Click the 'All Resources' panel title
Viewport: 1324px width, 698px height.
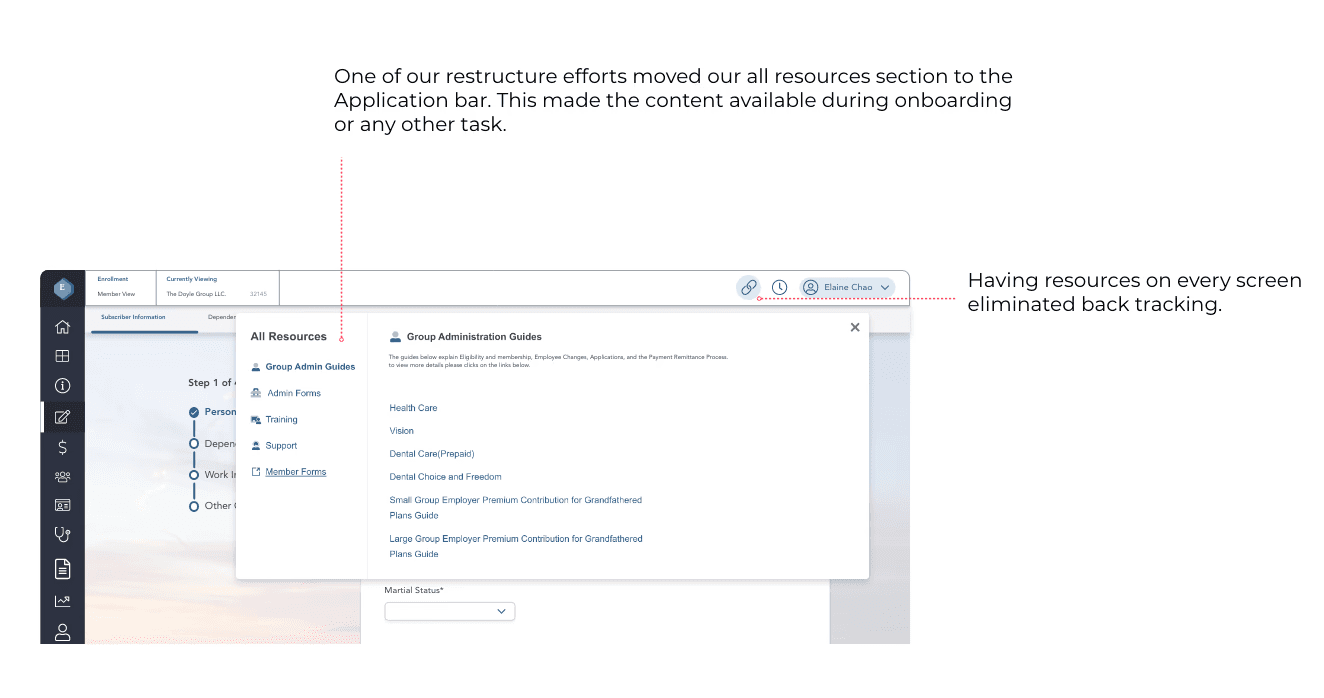tap(289, 337)
